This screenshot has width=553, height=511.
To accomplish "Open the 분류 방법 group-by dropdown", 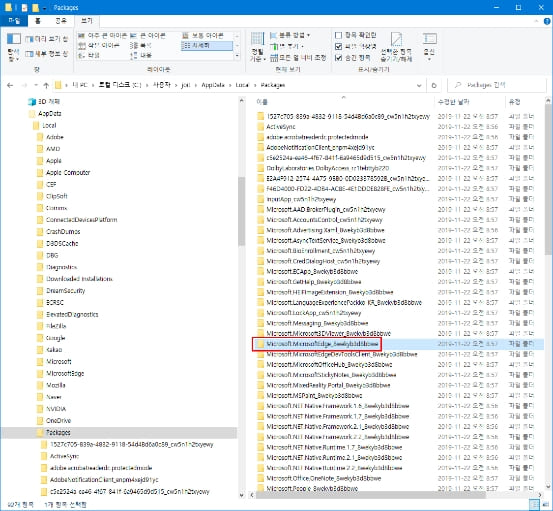I will (x=290, y=35).
